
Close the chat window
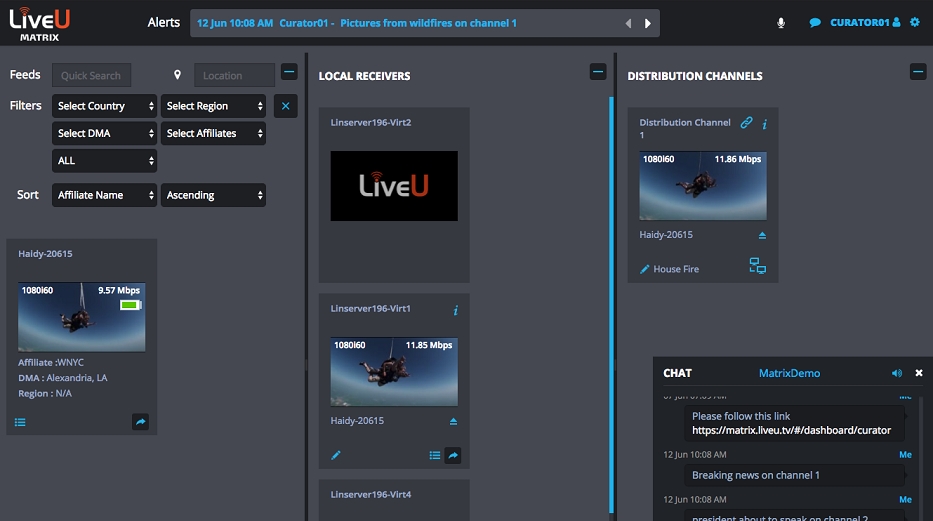[x=919, y=373]
